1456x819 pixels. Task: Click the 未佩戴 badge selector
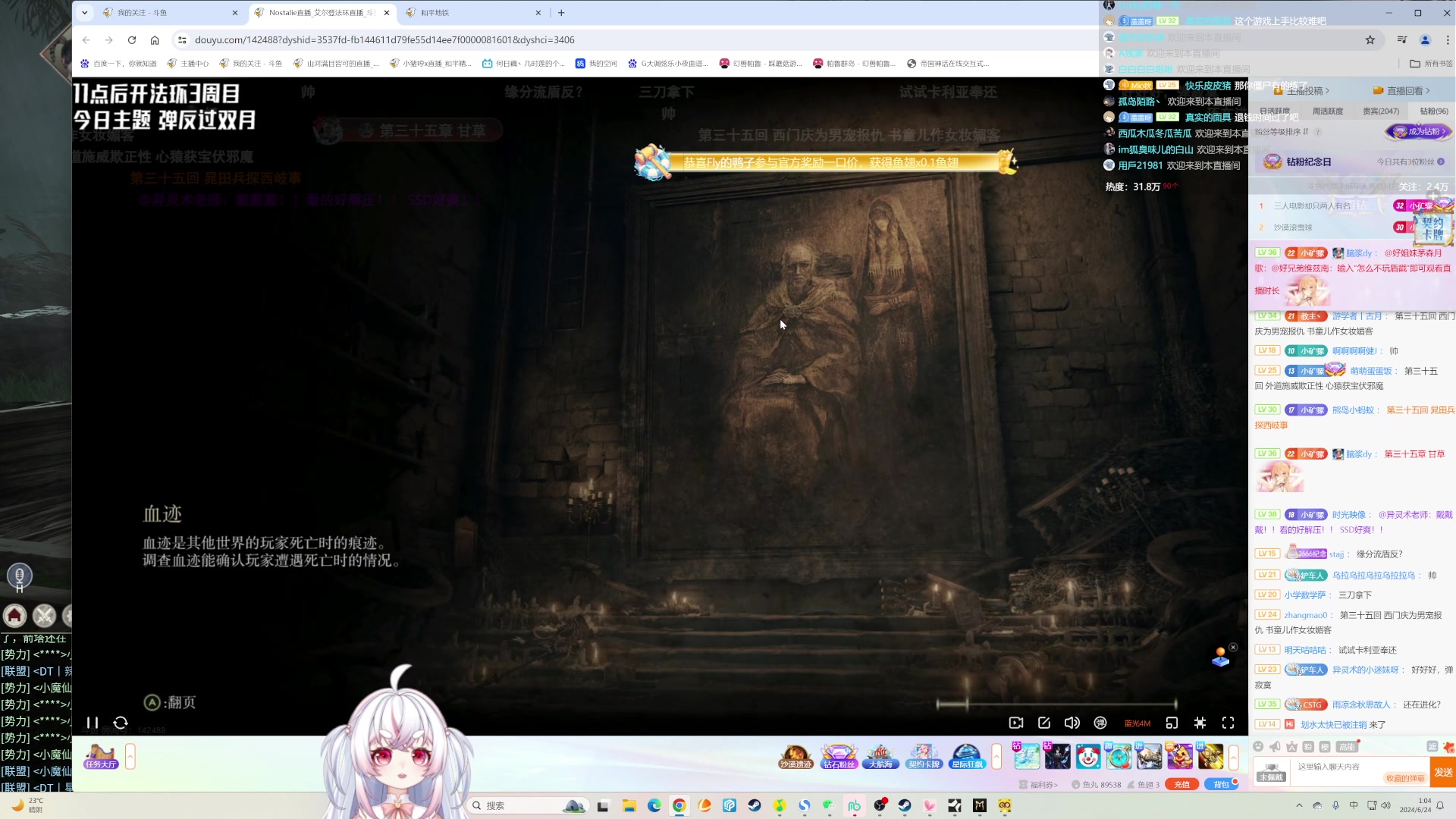point(1270,772)
